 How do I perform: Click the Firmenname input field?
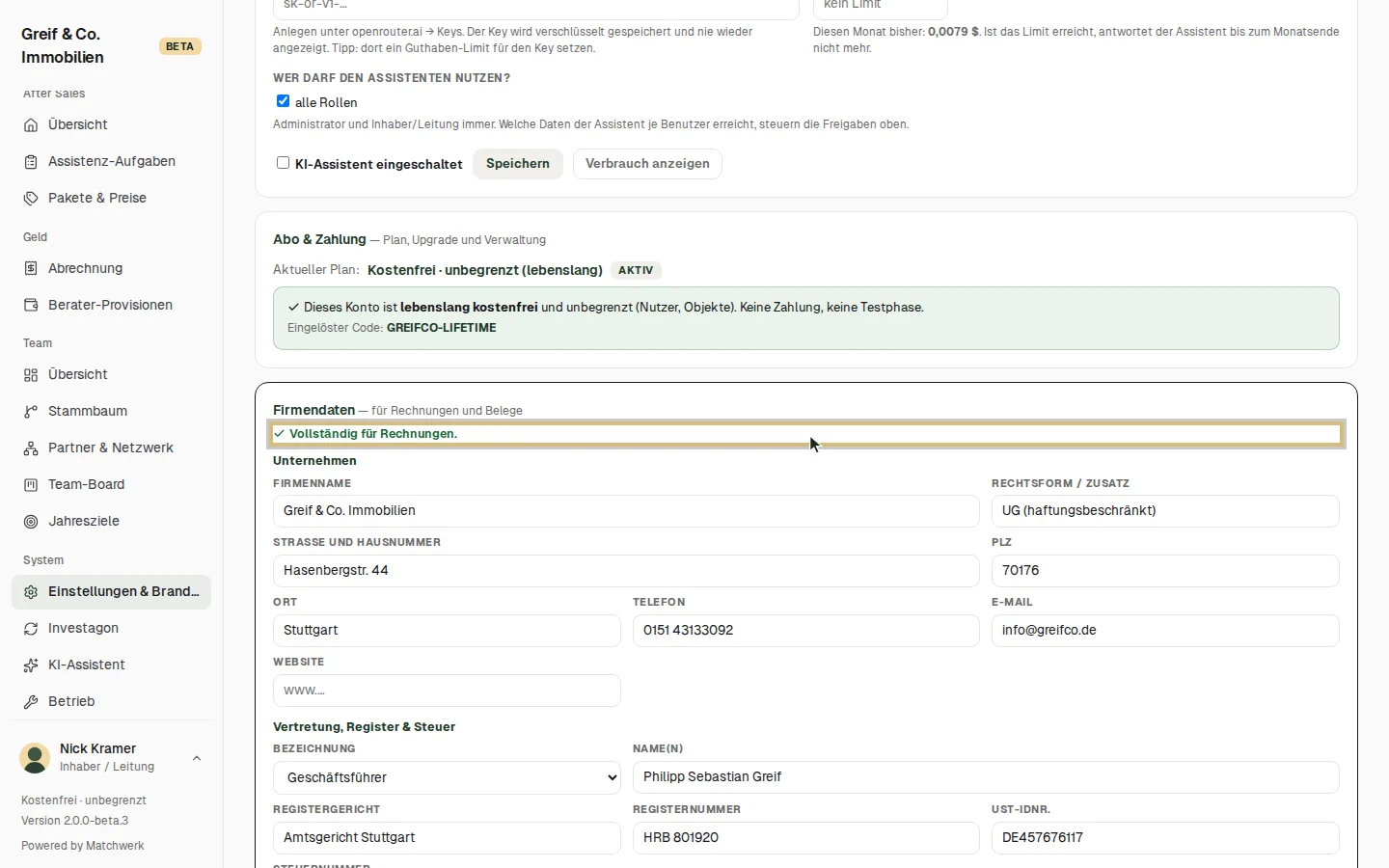coord(626,511)
